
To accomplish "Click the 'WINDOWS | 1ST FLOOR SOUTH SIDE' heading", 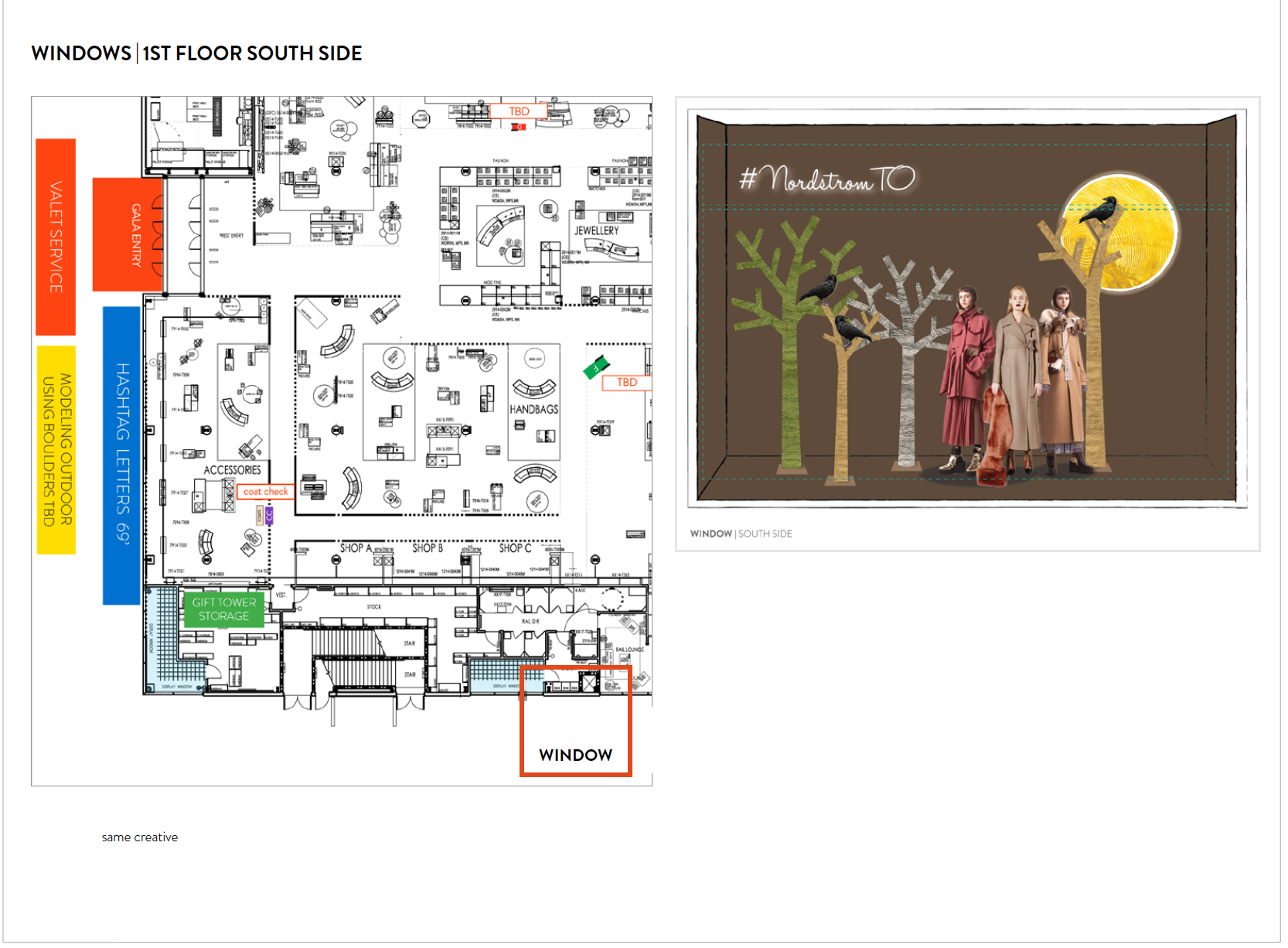I will click(x=196, y=53).
